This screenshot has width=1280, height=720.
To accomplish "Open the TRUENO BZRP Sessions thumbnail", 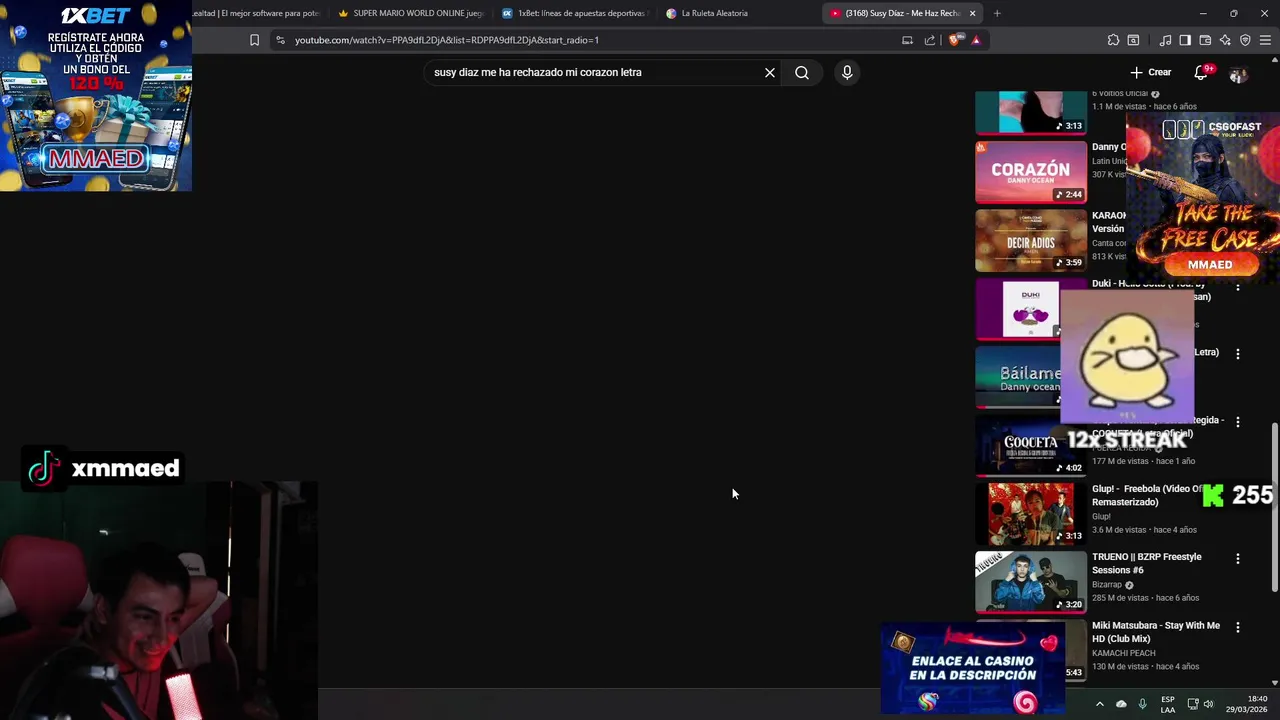I will pyautogui.click(x=1031, y=581).
